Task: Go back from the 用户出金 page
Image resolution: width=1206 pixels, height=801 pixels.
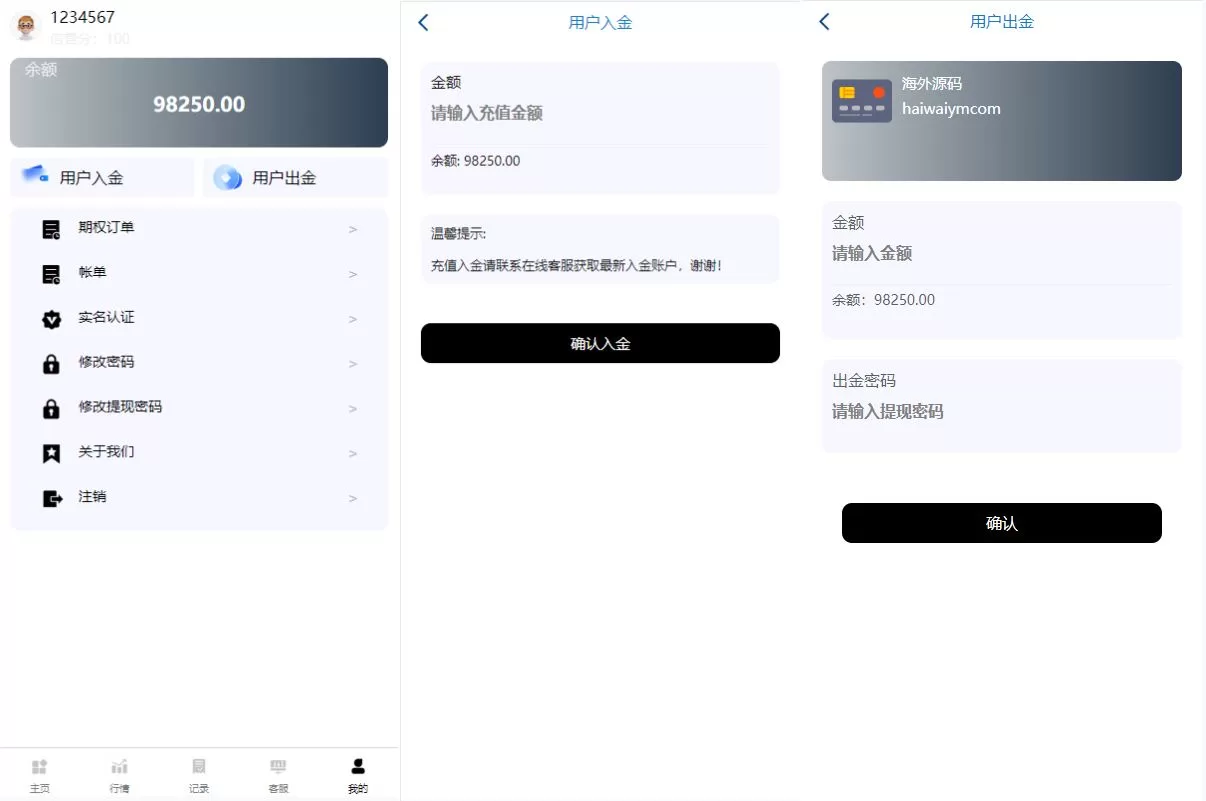Action: 824,21
